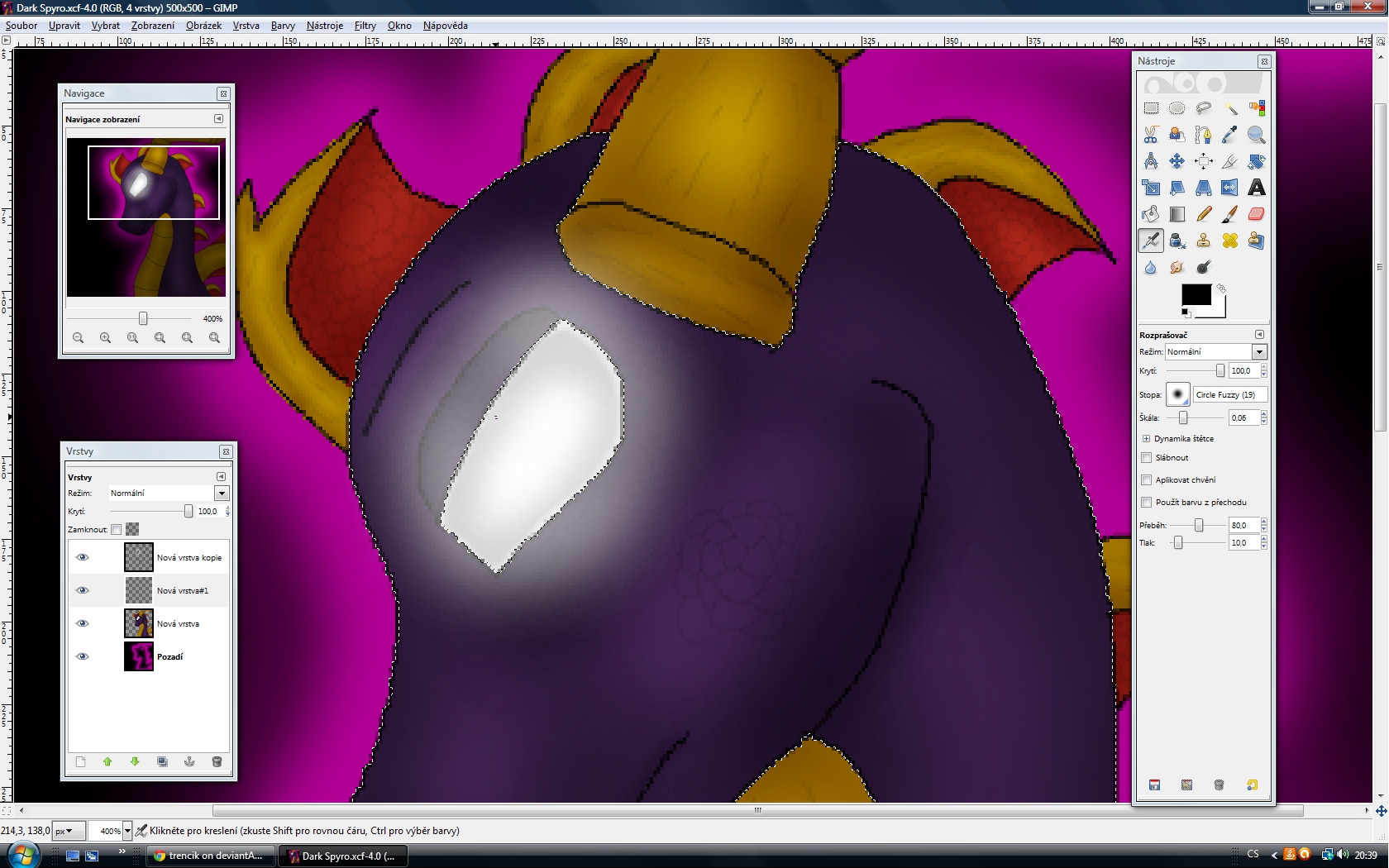Screen dimensions: 1389x868
Task: Pick the Blur/Sharpen droplet tool
Action: click(x=1151, y=267)
